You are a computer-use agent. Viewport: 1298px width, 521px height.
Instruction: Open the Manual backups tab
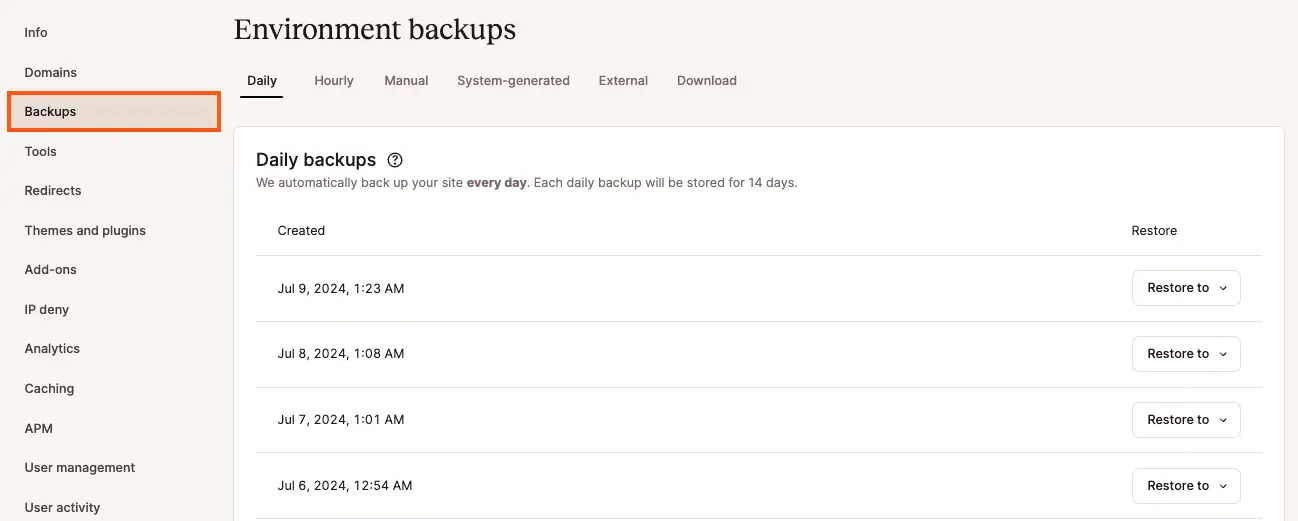pos(406,81)
